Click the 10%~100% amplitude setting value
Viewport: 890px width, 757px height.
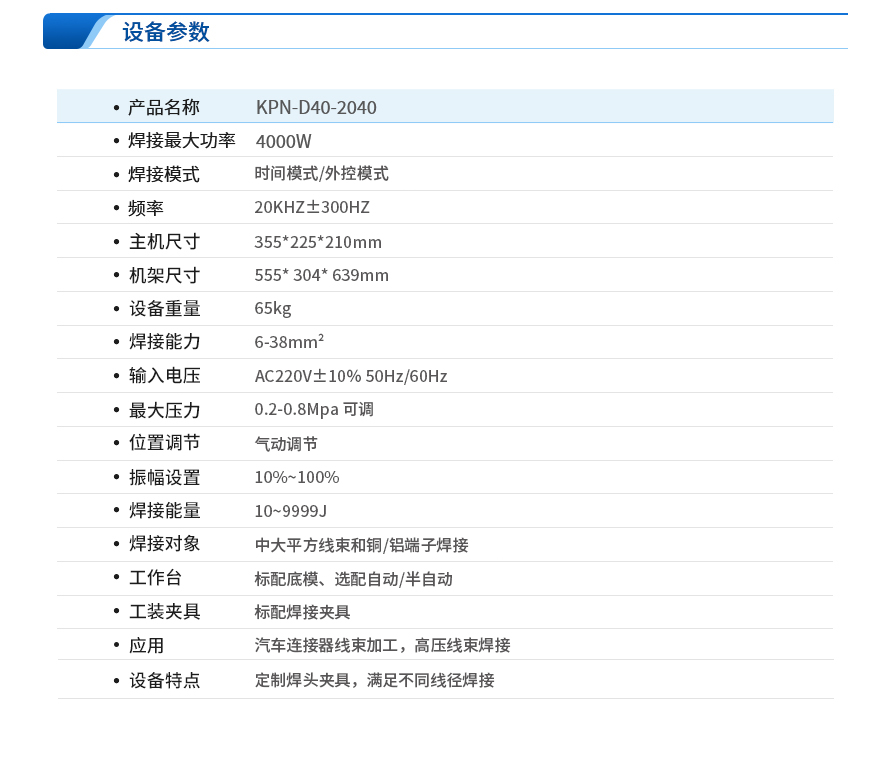click(x=297, y=477)
